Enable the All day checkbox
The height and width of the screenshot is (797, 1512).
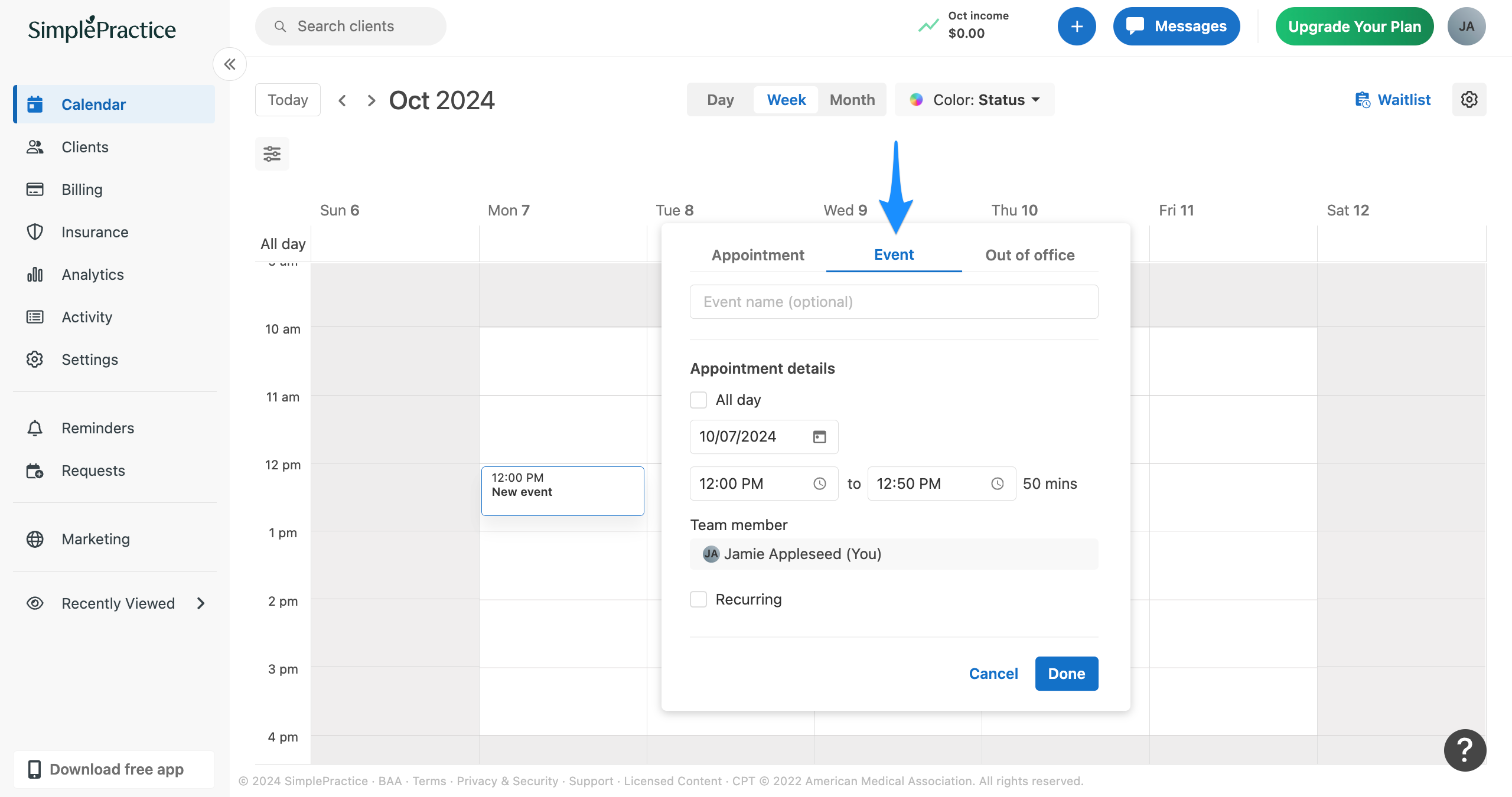[698, 400]
